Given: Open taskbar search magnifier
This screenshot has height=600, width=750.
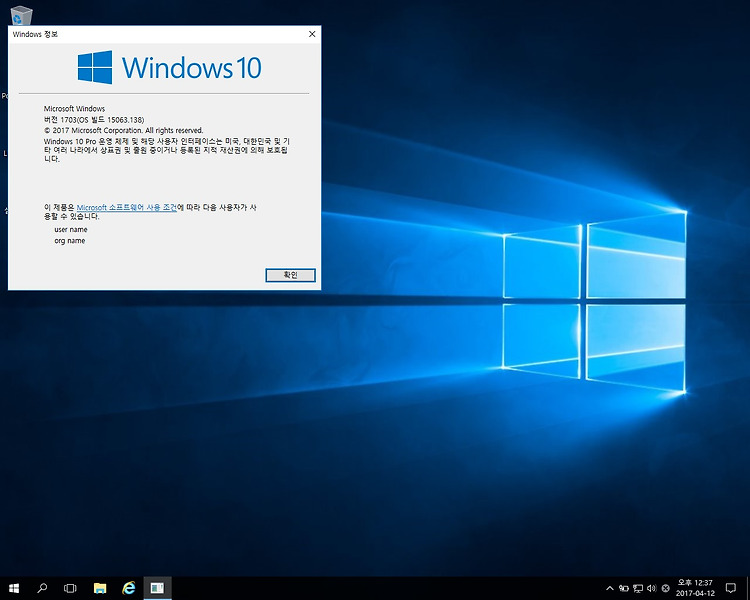Looking at the screenshot, I should (x=42, y=588).
